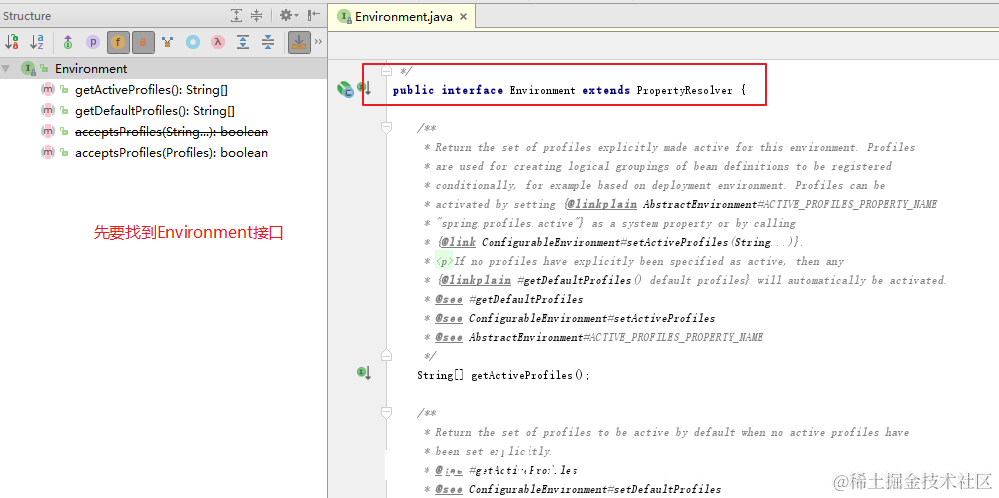Screen dimensions: 999x498
Task: Click 'String[] getActiveProfiles();' code line
Action: click(x=503, y=376)
